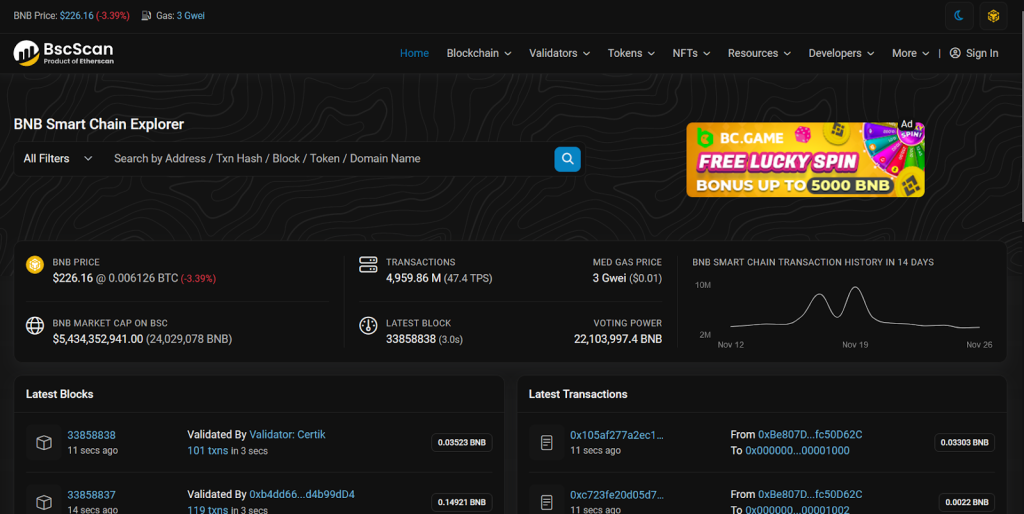Expand the Blockchain menu
The width and height of the screenshot is (1024, 514).
[478, 53]
